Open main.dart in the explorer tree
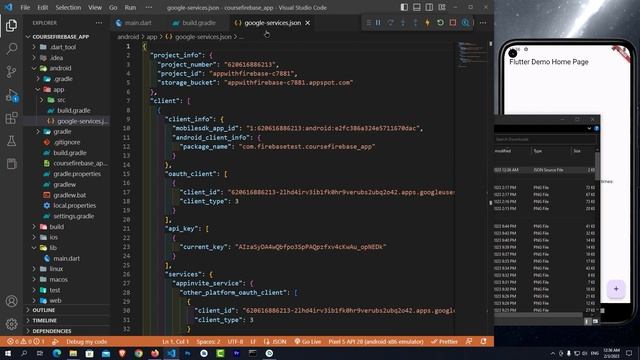 [67, 258]
